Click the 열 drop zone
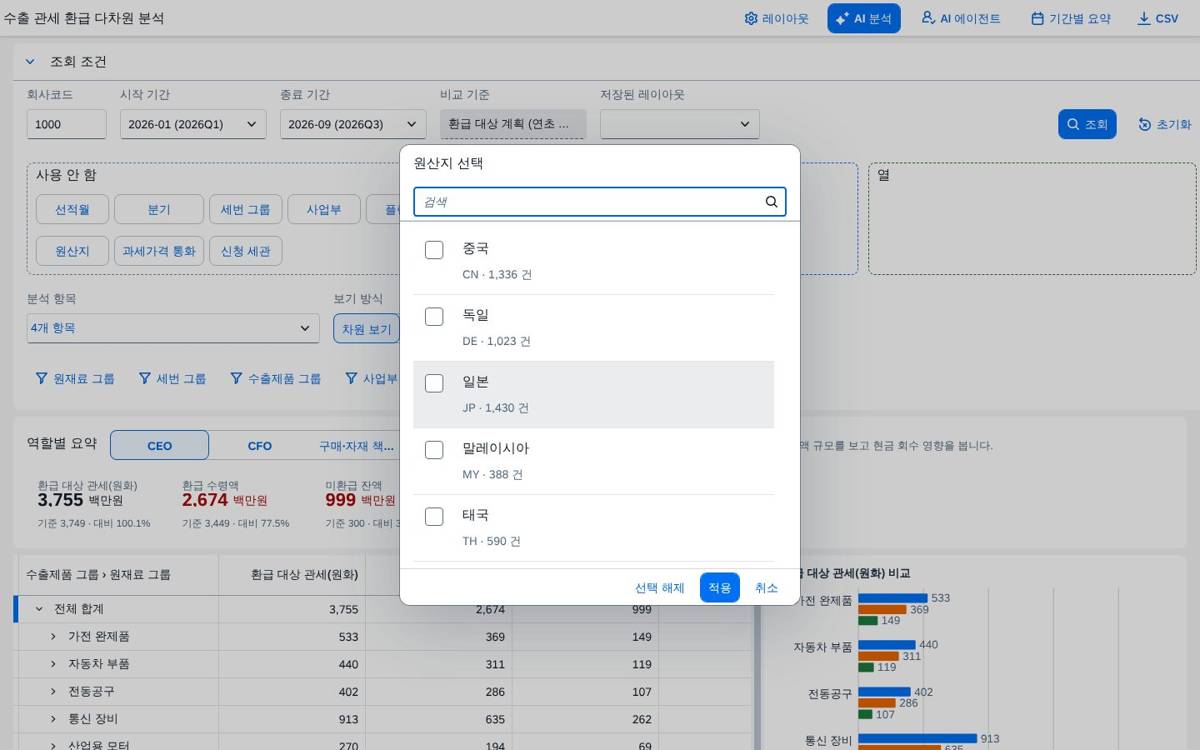This screenshot has height=750, width=1200. (x=1032, y=219)
